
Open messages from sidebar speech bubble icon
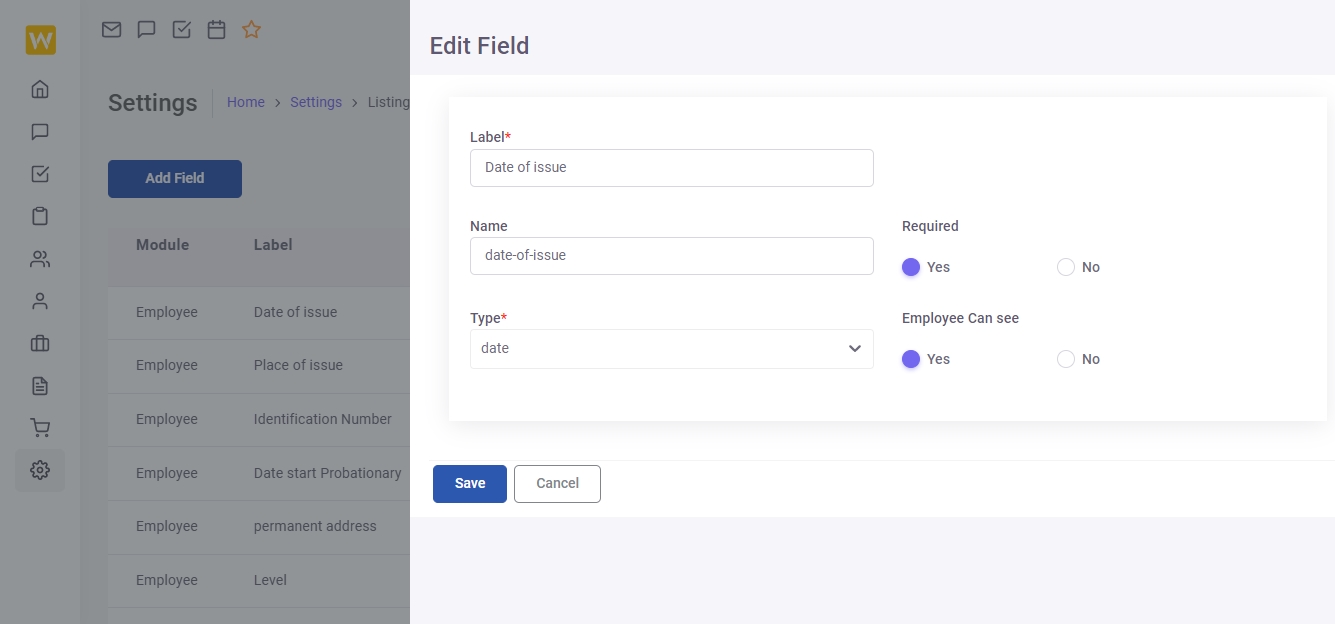click(40, 132)
